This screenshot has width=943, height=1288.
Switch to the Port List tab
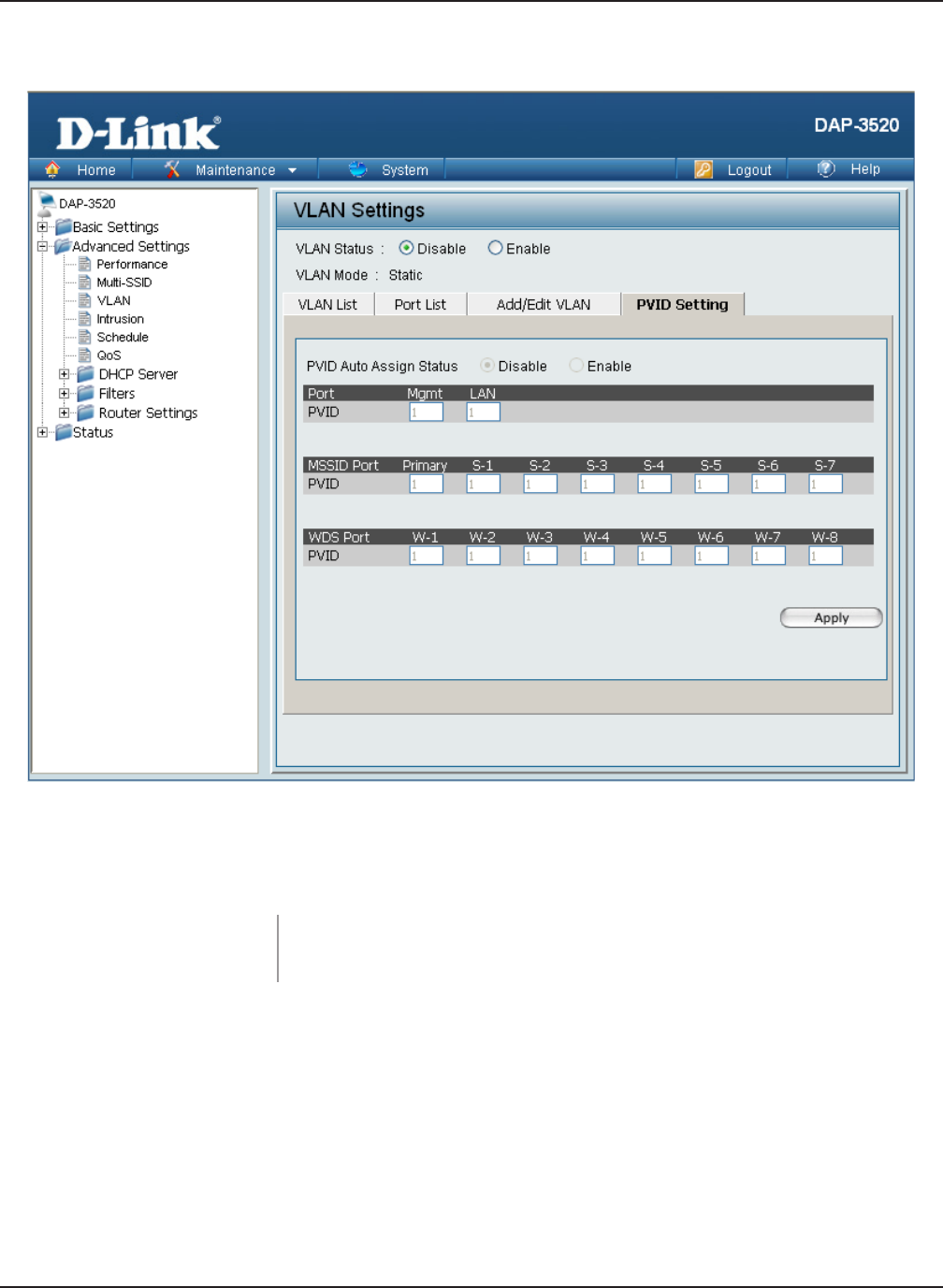[420, 304]
